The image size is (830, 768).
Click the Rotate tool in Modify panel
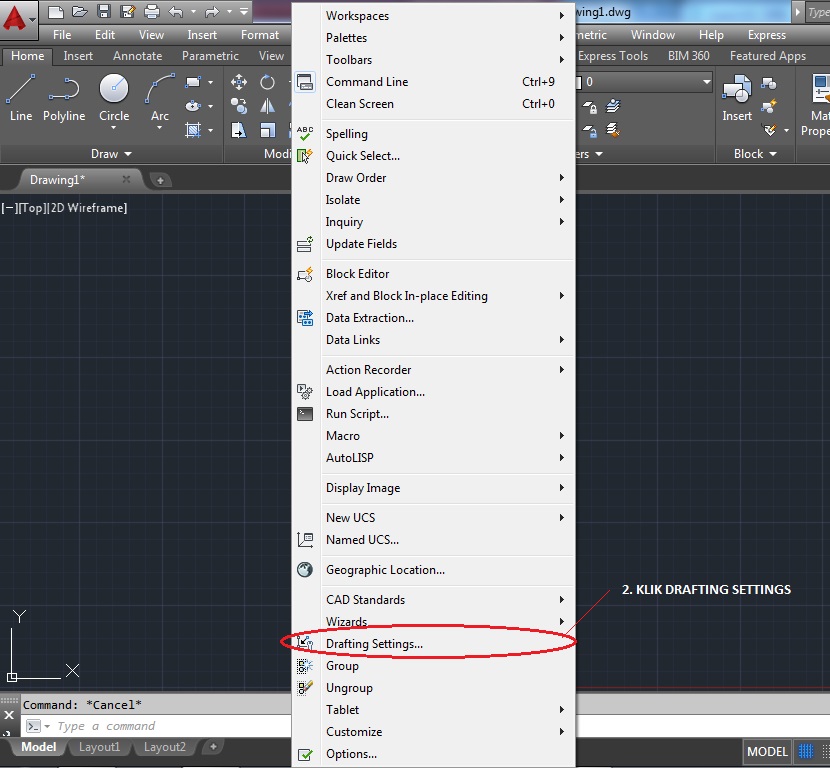[x=266, y=81]
